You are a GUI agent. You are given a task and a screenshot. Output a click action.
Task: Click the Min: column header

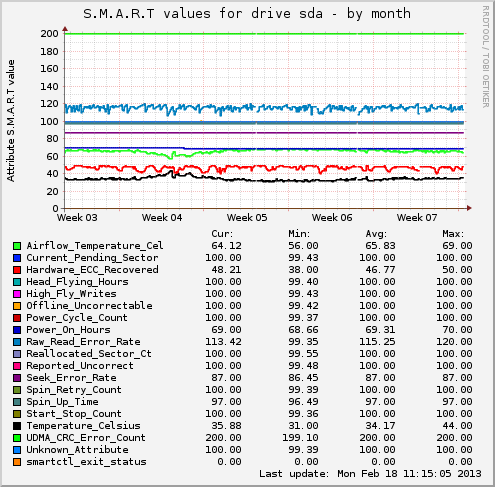[x=299, y=234]
